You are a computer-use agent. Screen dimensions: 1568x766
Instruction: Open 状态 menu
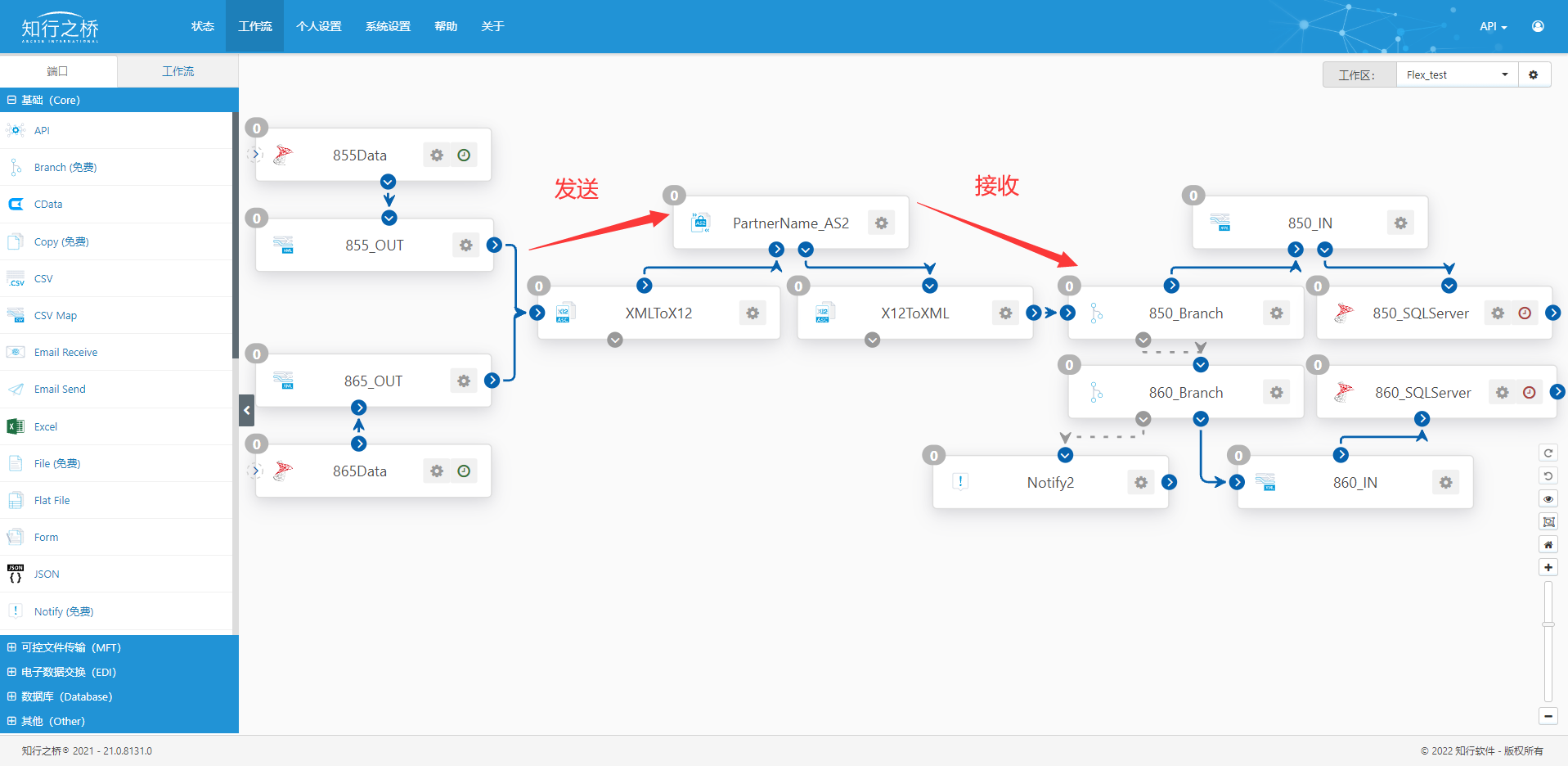203,26
